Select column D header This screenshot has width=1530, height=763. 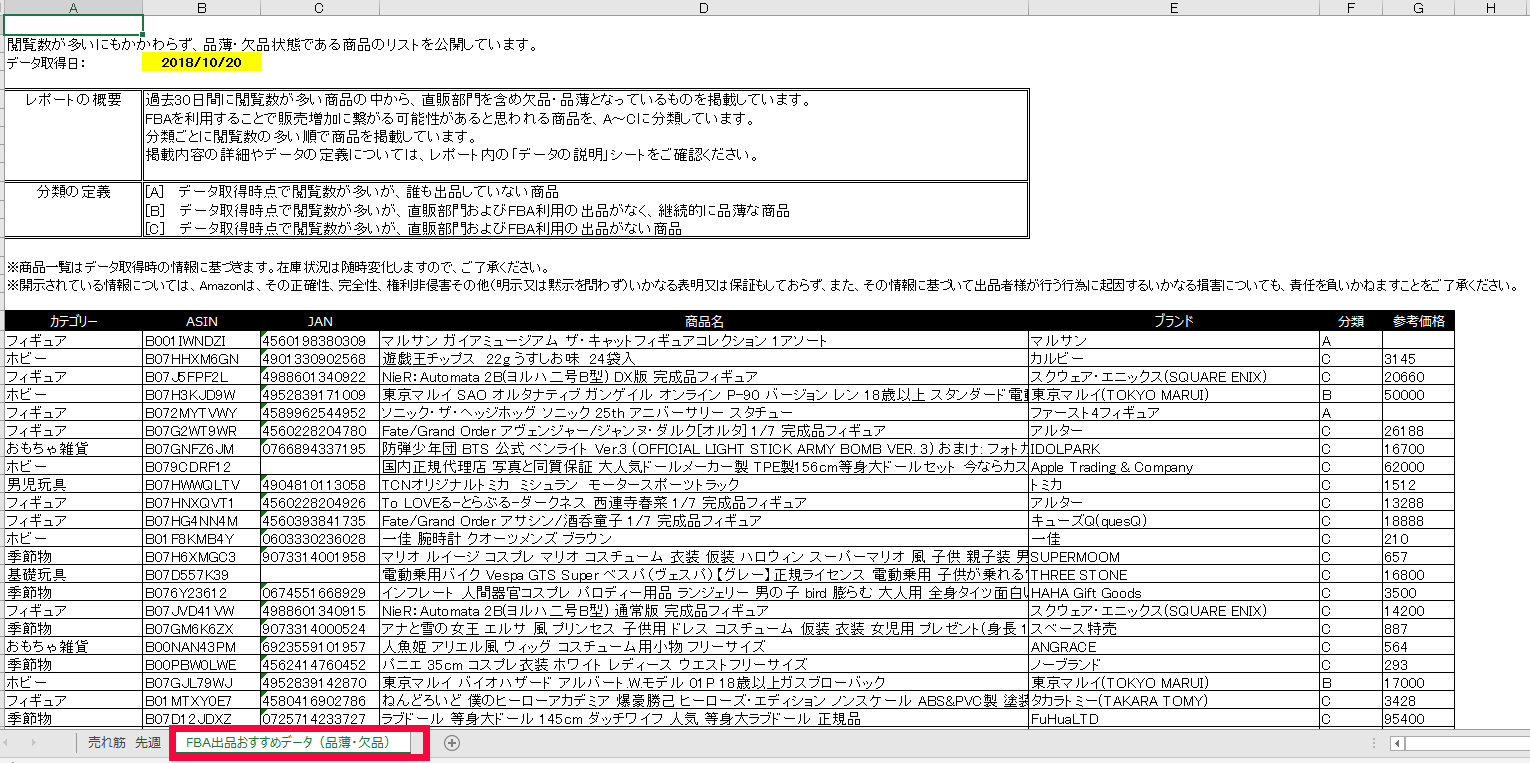click(704, 8)
